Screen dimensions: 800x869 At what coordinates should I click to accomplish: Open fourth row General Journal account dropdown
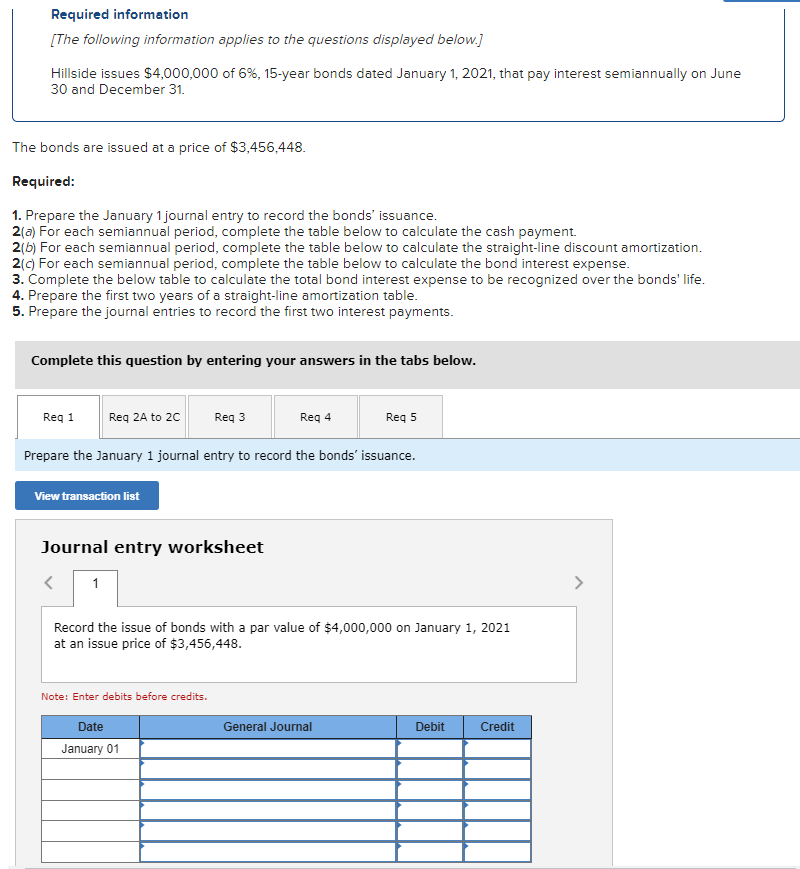pos(268,810)
